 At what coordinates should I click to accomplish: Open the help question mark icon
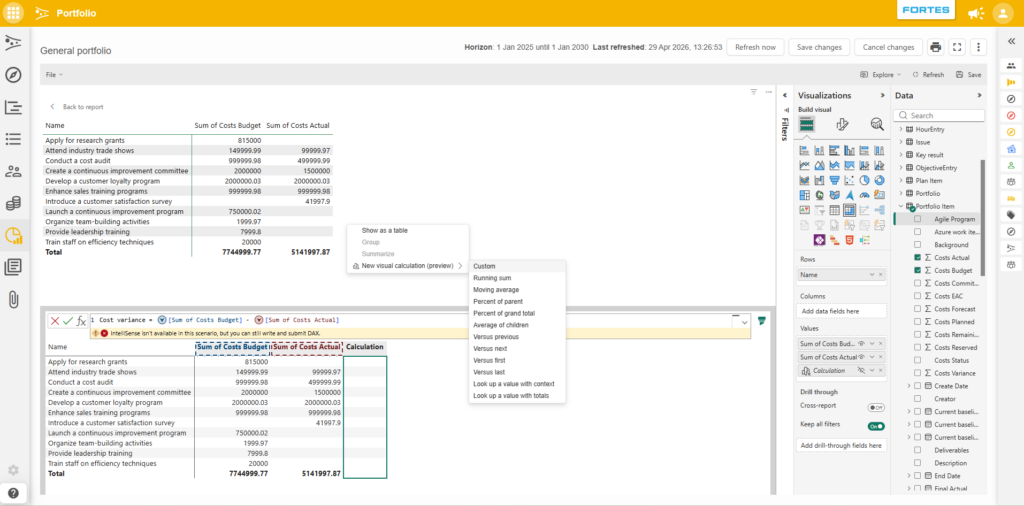[13, 493]
